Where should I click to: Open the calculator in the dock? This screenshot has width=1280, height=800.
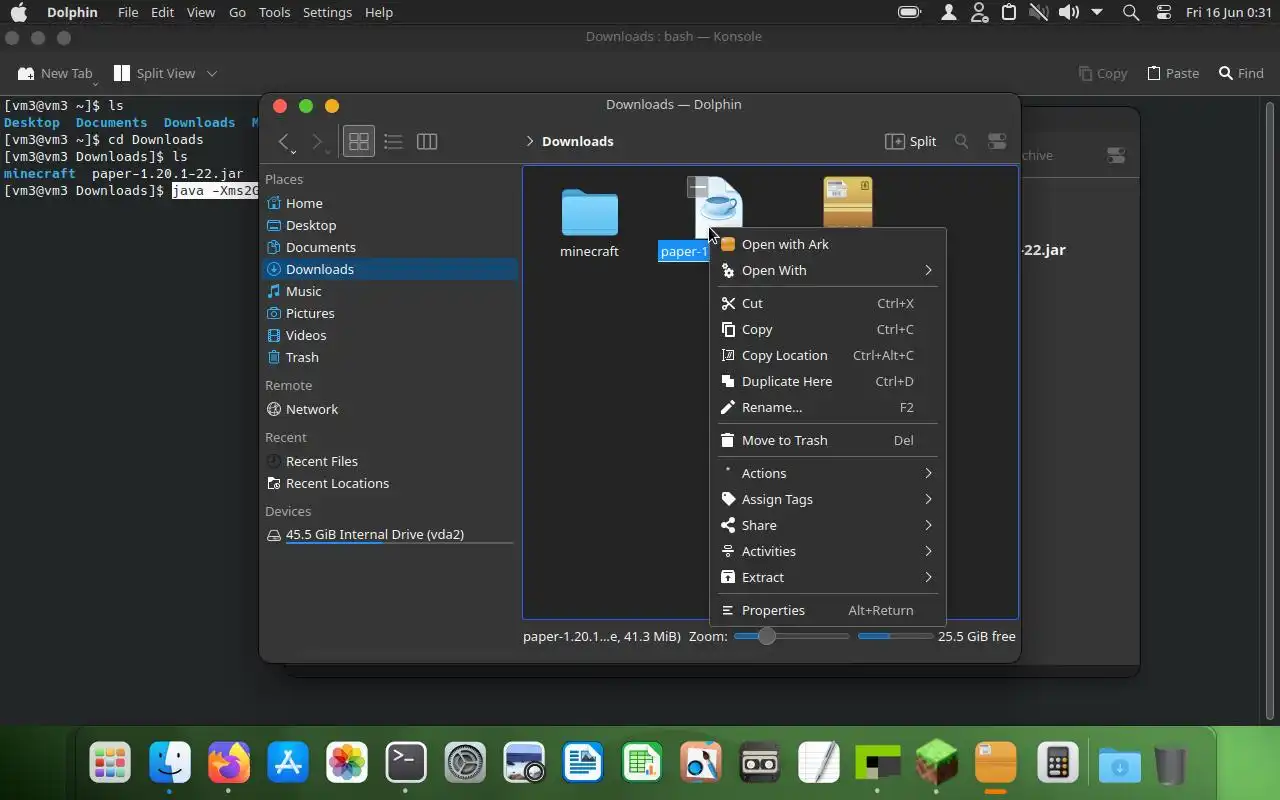click(1056, 764)
